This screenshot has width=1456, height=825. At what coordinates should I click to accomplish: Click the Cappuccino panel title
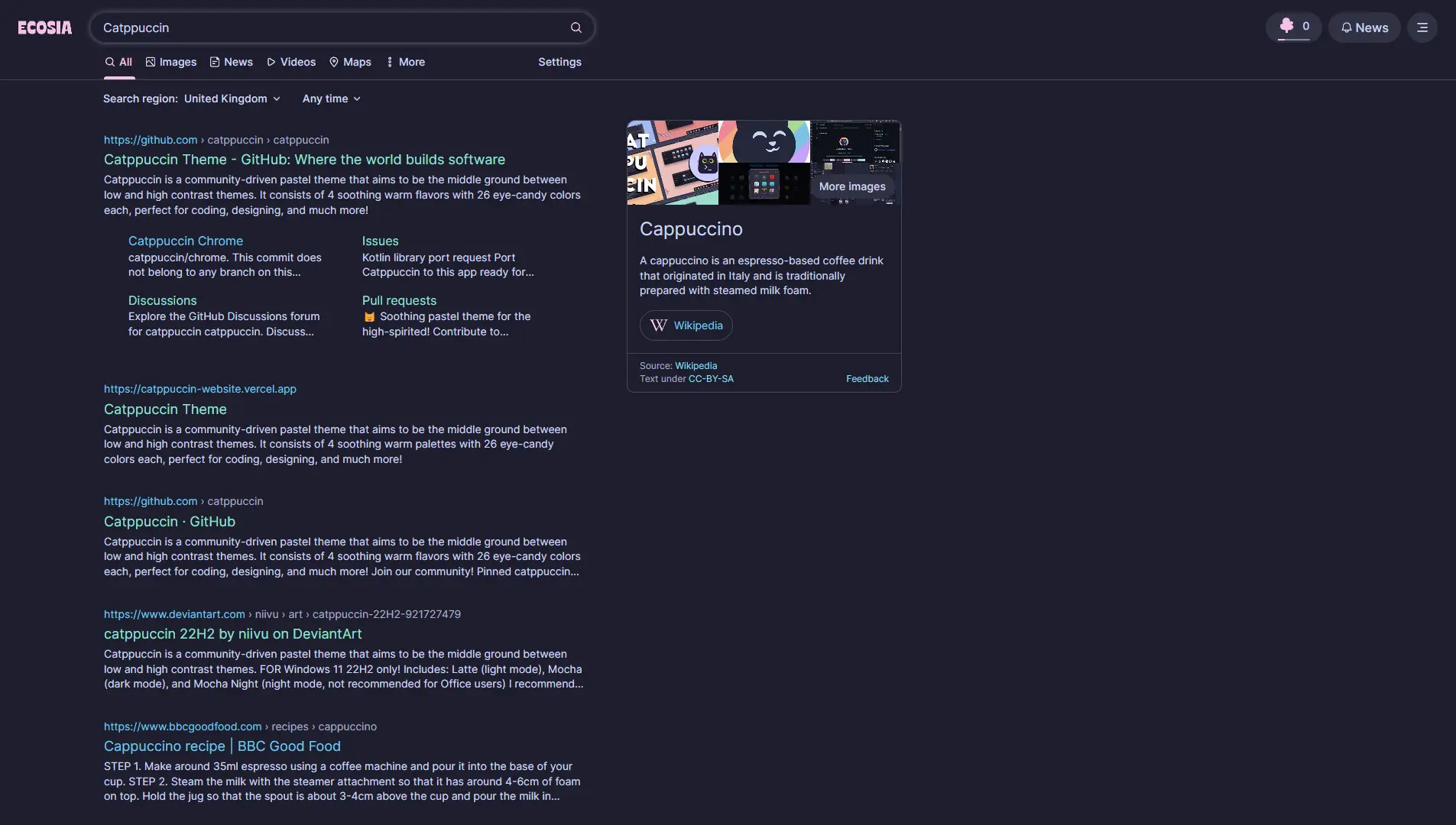691,229
